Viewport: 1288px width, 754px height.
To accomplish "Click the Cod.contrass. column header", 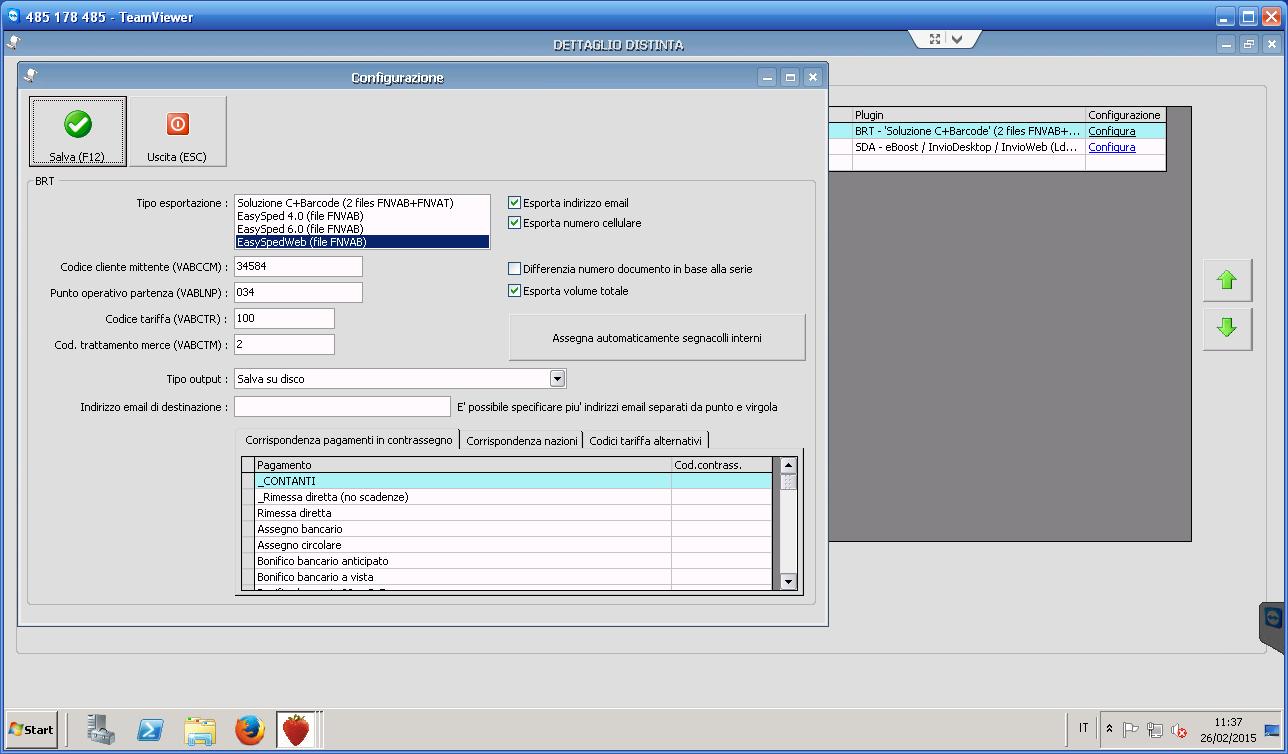I will click(722, 465).
